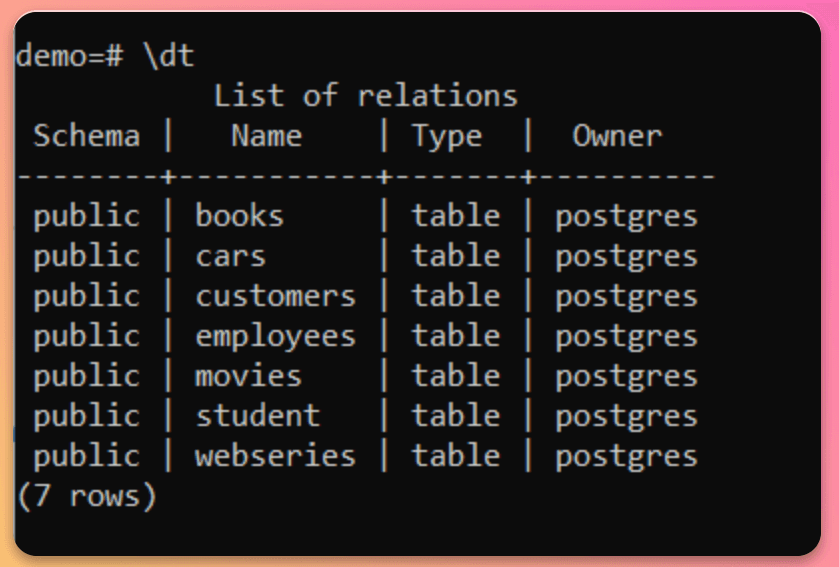Click postgres owner in cars row
The image size is (839, 567).
click(626, 258)
